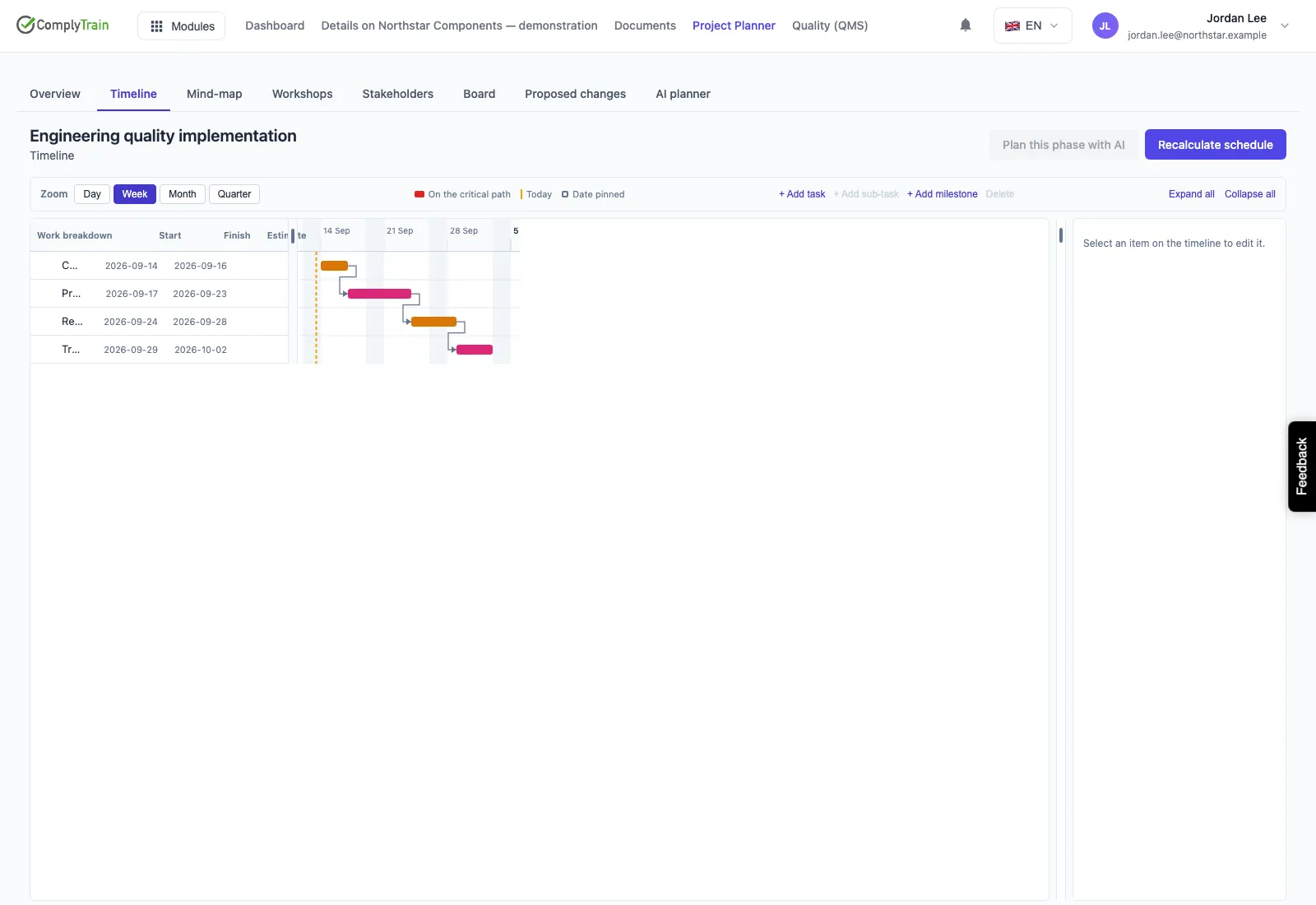The height and width of the screenshot is (905, 1316).
Task: Open the Proposed changes tab
Action: (576, 94)
